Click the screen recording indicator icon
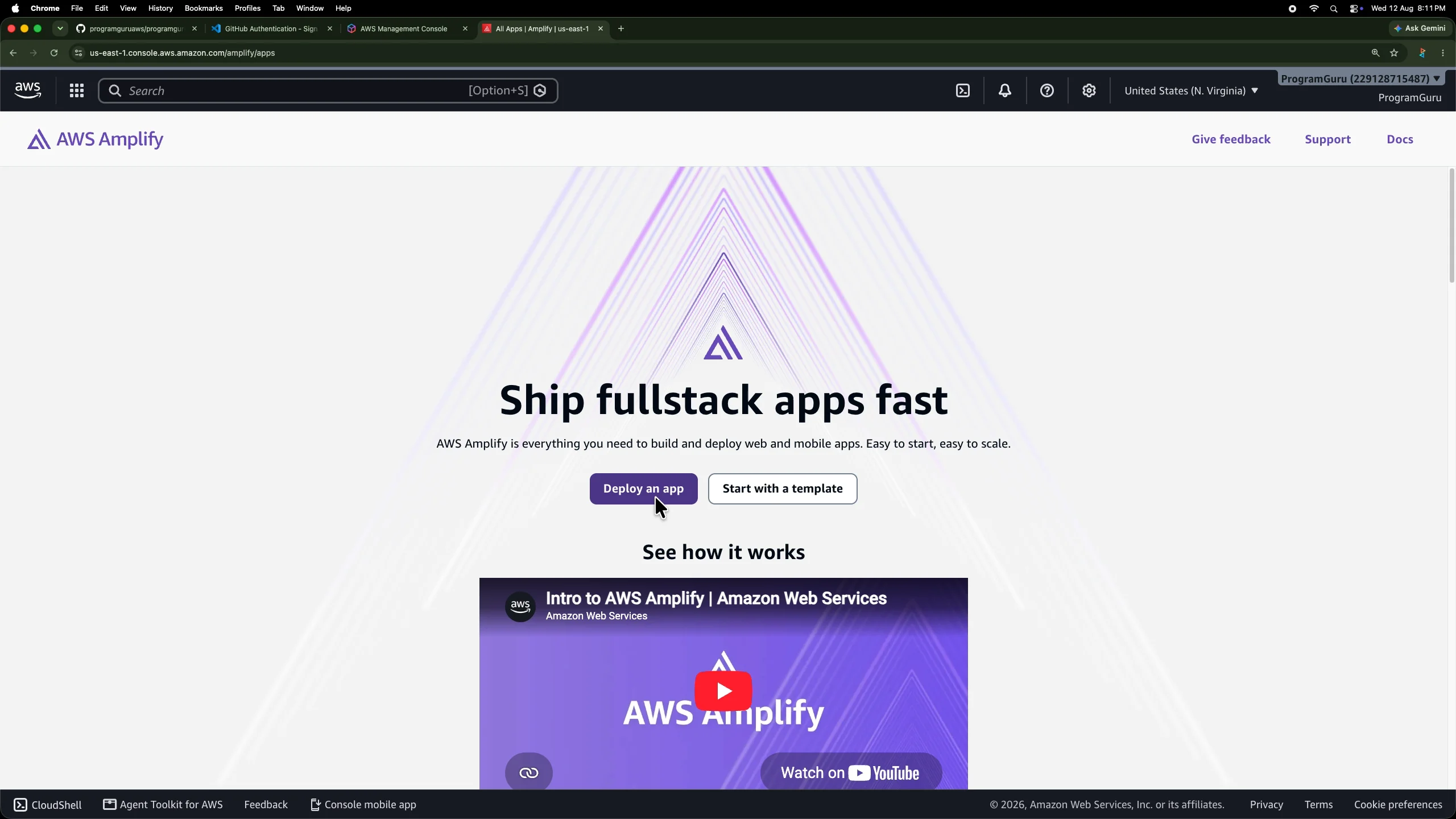The height and width of the screenshot is (819, 1456). point(1292,9)
